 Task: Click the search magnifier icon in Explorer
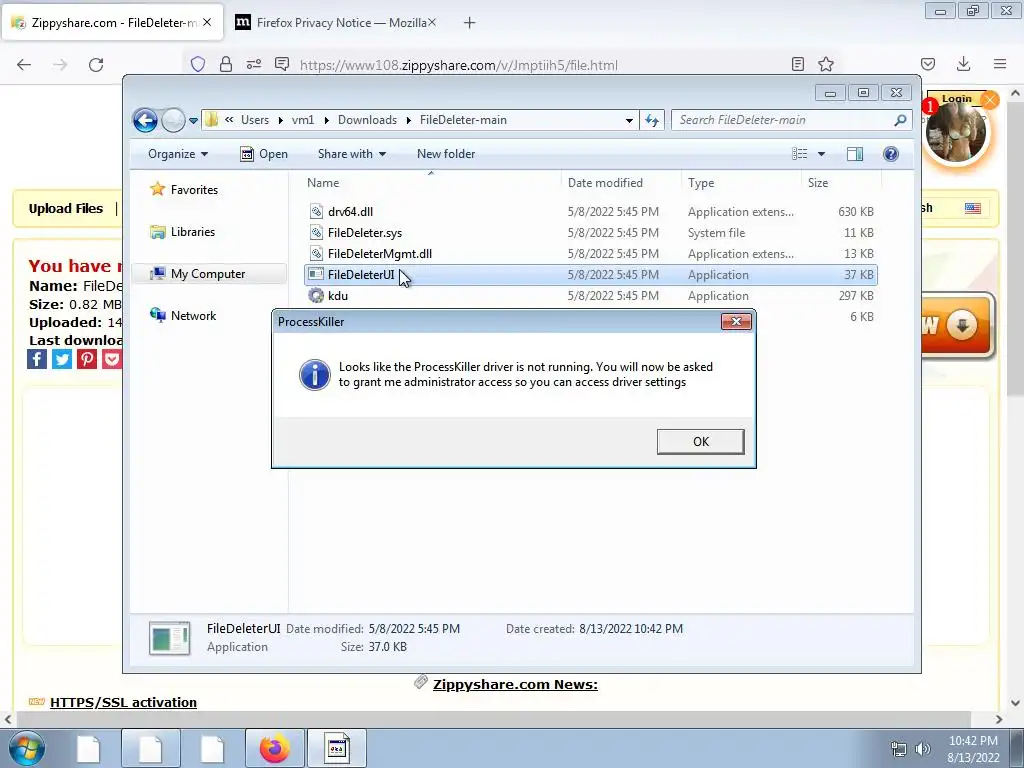point(901,120)
